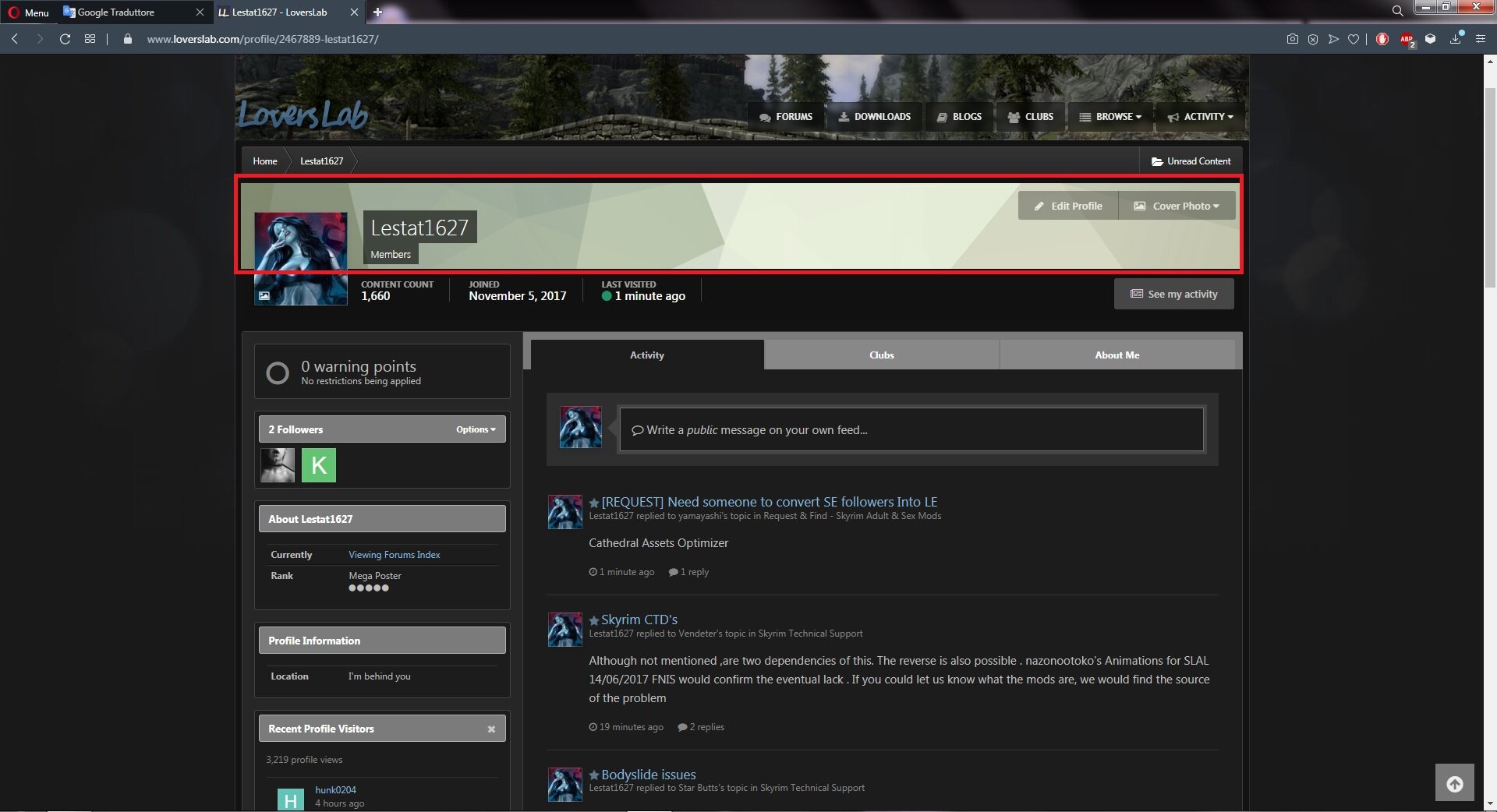Select the Activity tab
1497x812 pixels.
[647, 355]
